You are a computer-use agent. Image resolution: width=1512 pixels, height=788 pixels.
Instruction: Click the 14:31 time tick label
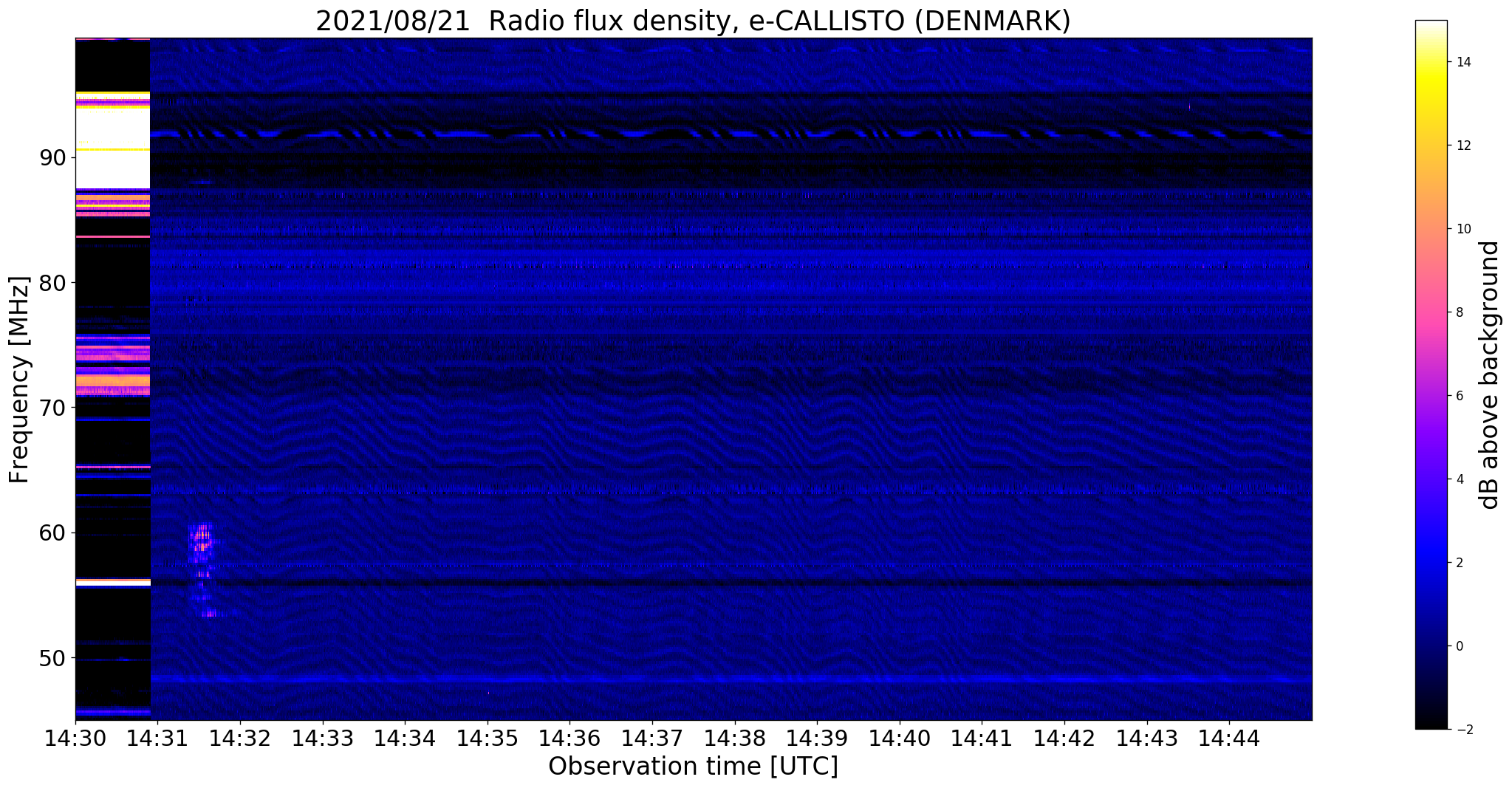(x=158, y=738)
